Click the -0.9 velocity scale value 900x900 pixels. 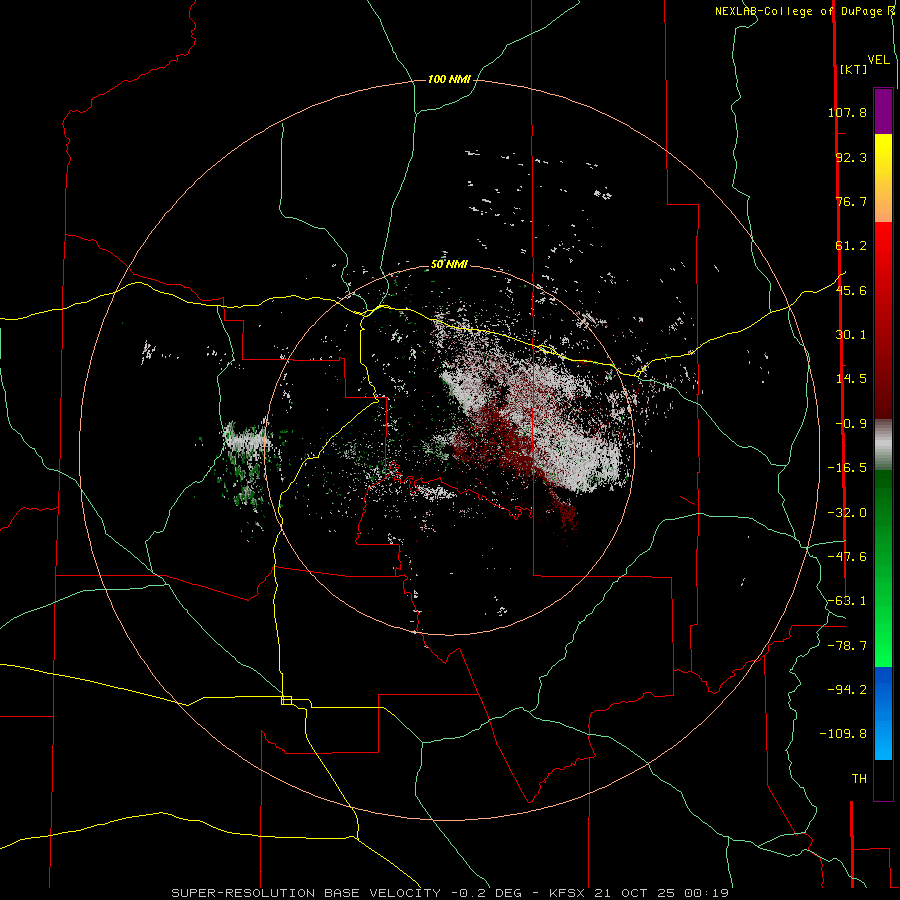[851, 424]
